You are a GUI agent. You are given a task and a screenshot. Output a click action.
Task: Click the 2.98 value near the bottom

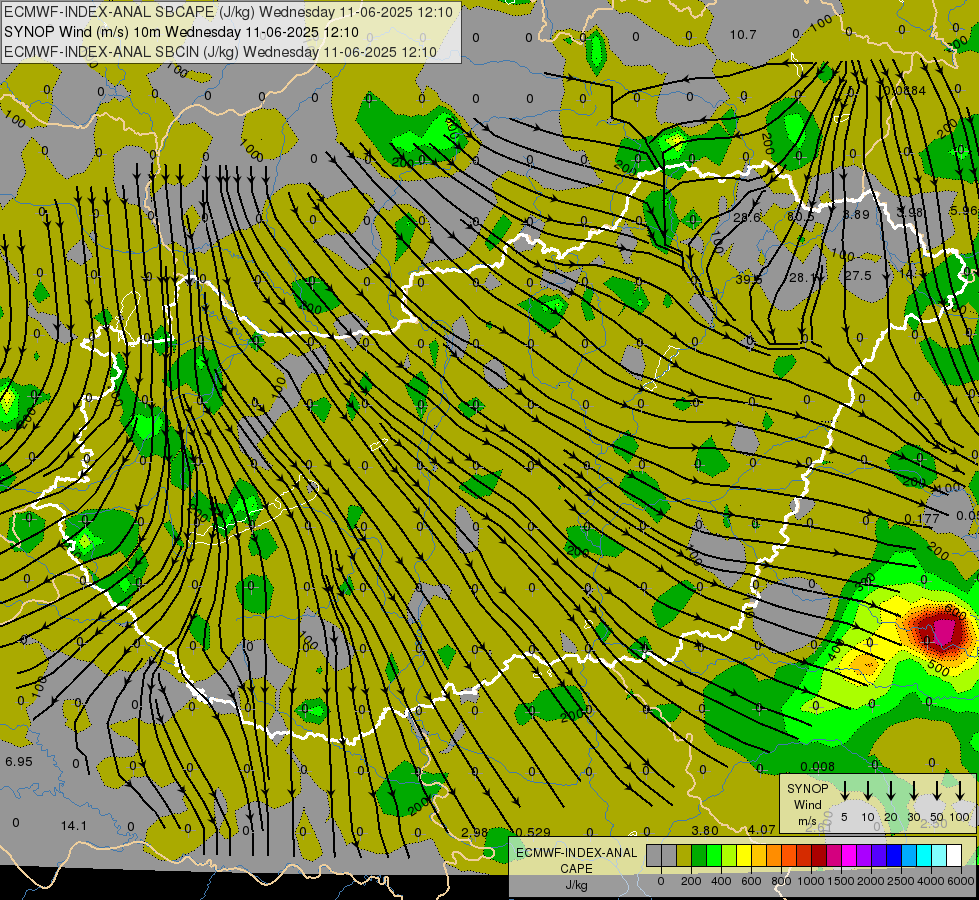[x=474, y=832]
